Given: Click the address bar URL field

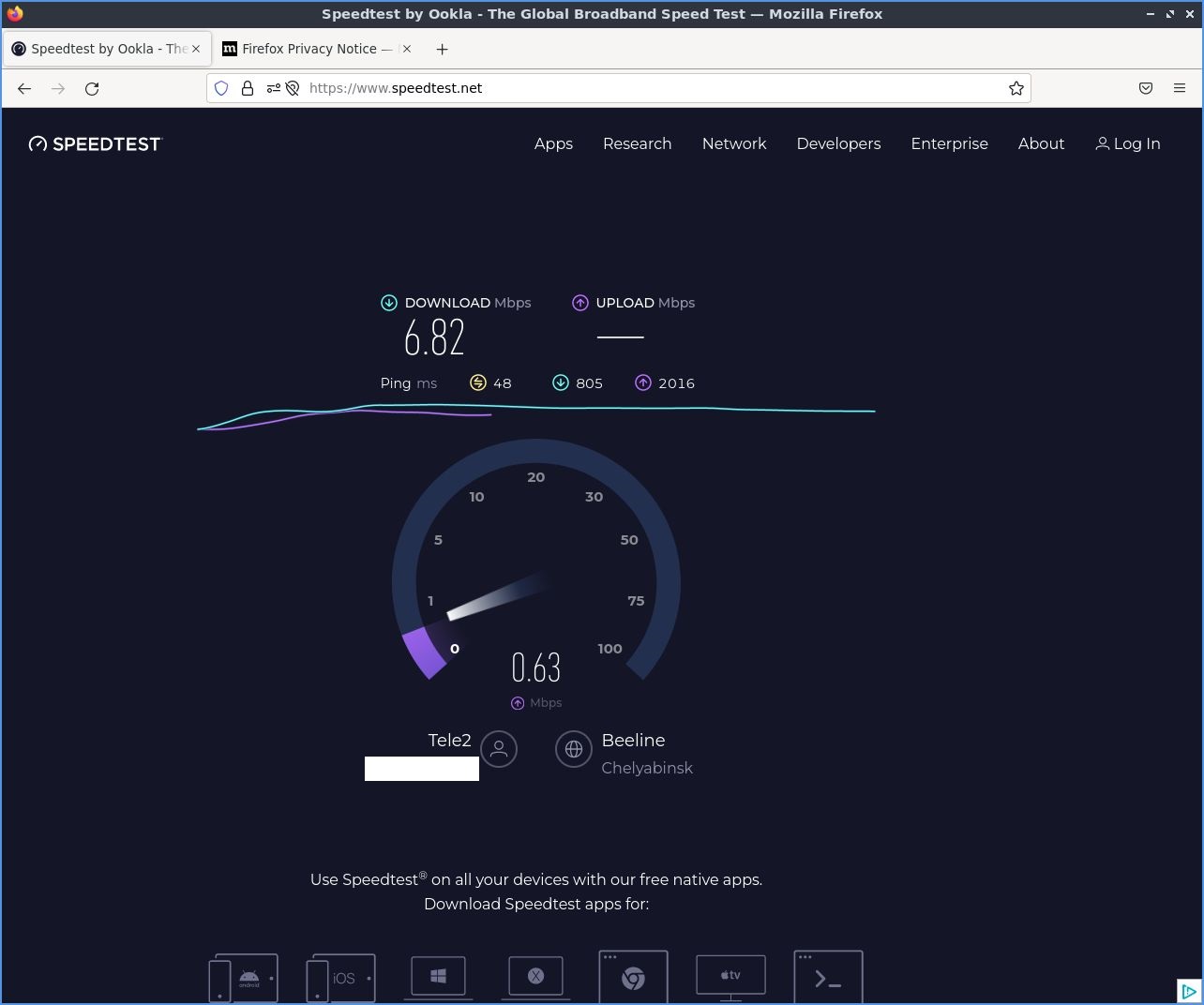Looking at the screenshot, I should (619, 88).
